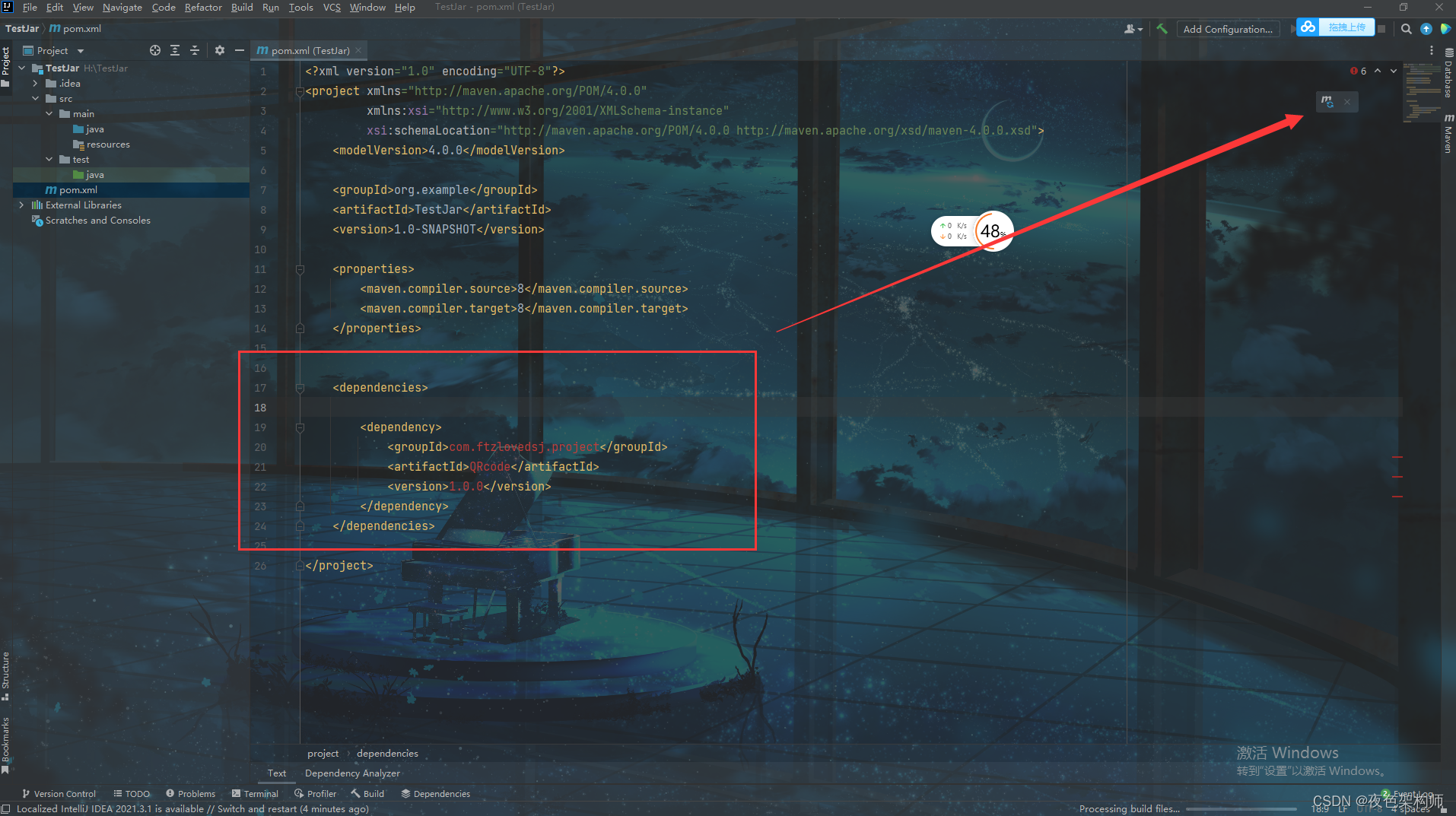This screenshot has height=816, width=1456.
Task: Open the Navigate menu
Action: click(122, 7)
